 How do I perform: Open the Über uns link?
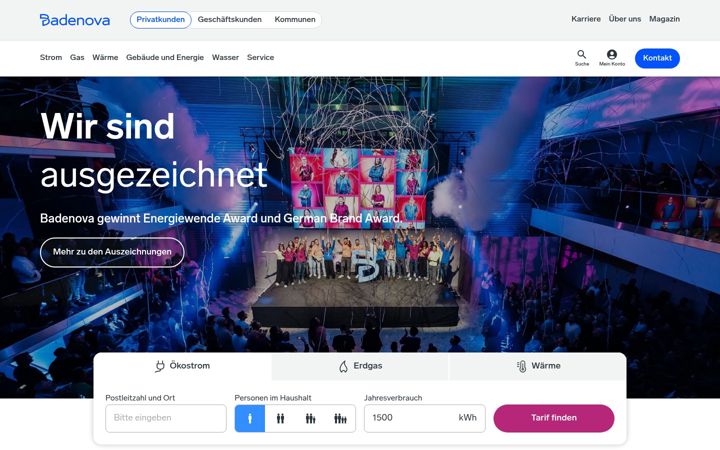[624, 19]
